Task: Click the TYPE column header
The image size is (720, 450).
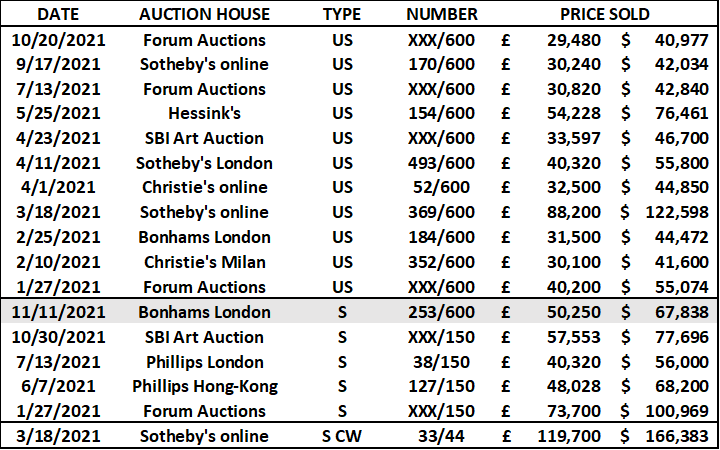Action: tap(342, 15)
